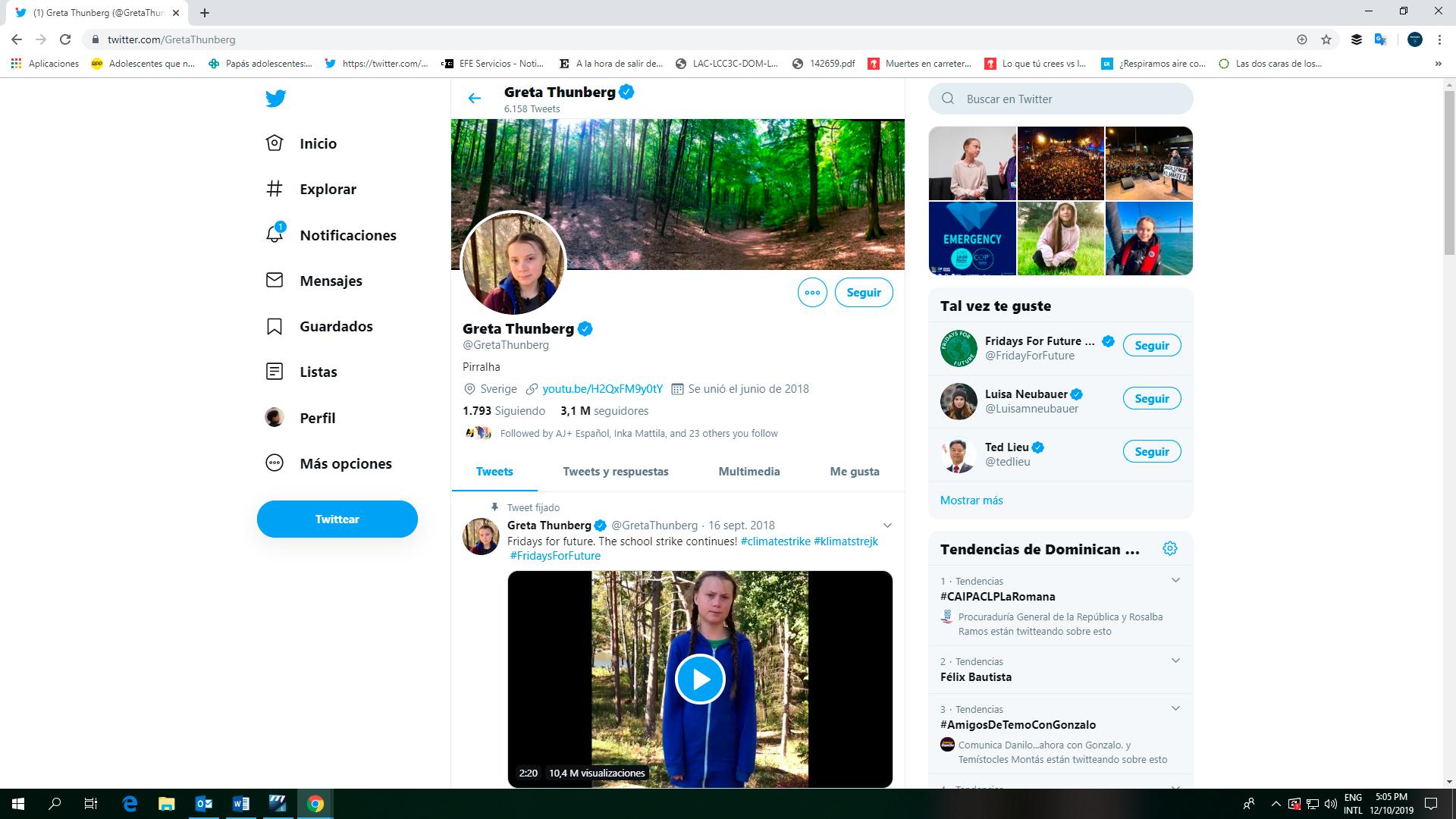The image size is (1456, 819).
Task: Follow Greta Thunberg with Seguir button
Action: [864, 293]
